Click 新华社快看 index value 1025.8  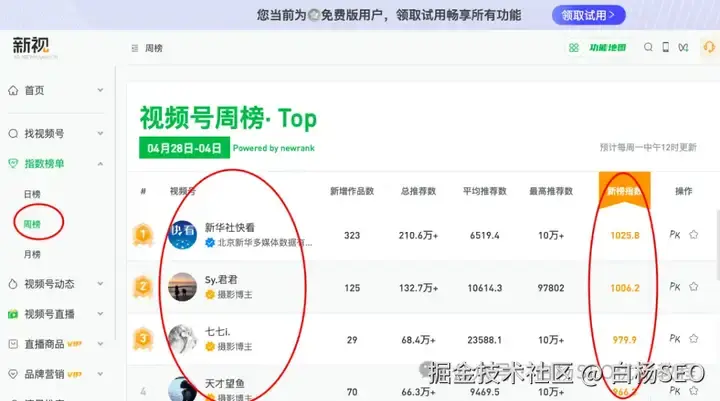[625, 235]
